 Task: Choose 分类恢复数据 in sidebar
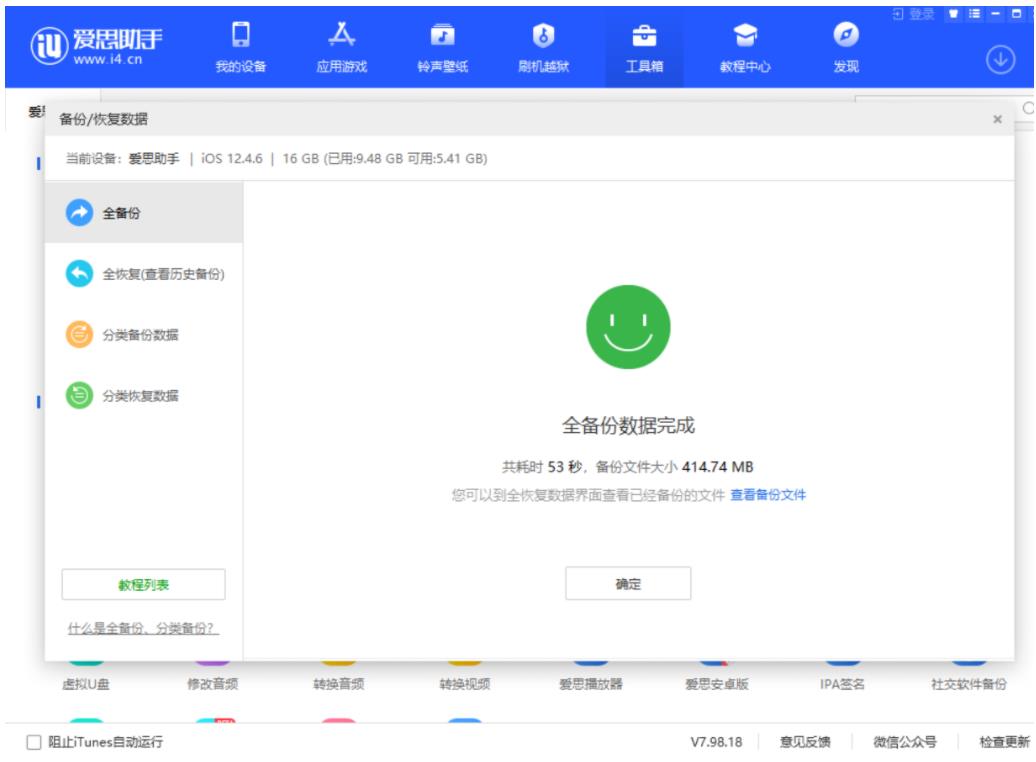[x=144, y=396]
